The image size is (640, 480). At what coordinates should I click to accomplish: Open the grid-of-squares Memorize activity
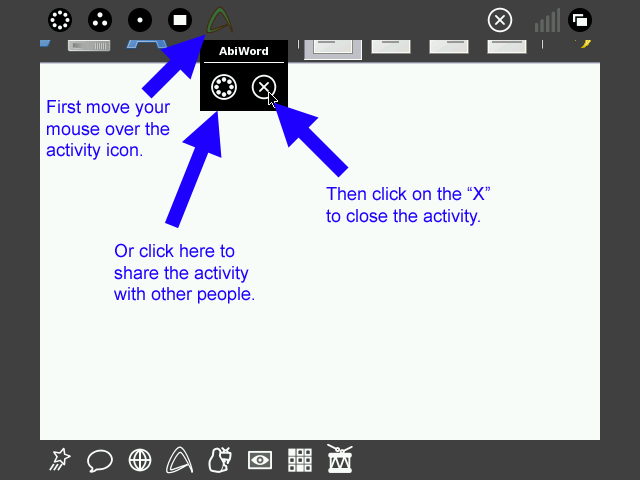300,460
